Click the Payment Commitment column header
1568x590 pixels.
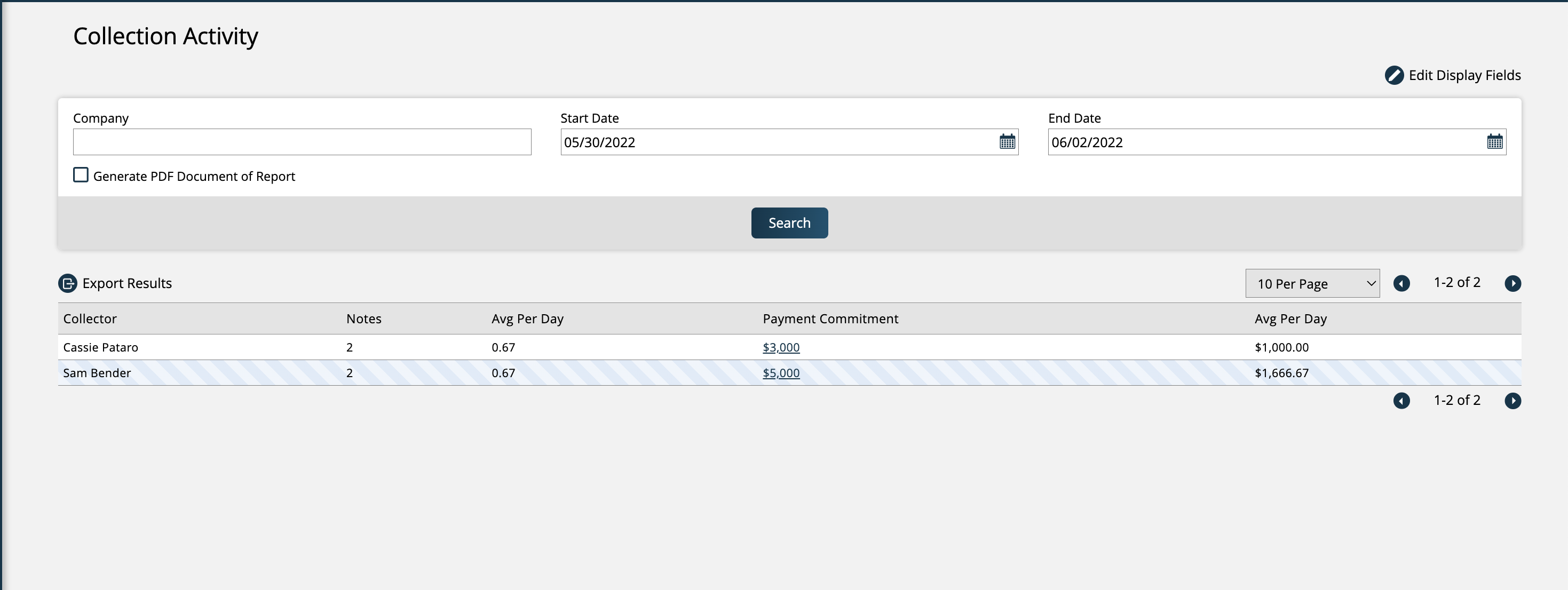[830, 318]
